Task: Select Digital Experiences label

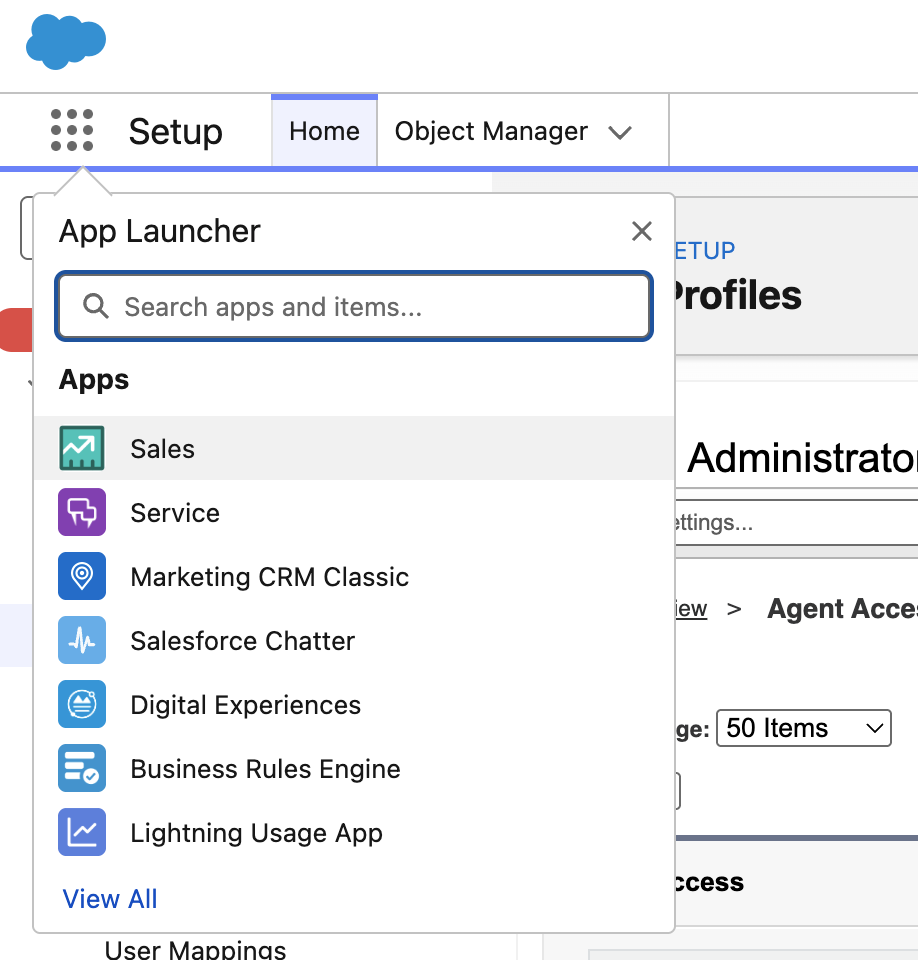Action: [246, 705]
